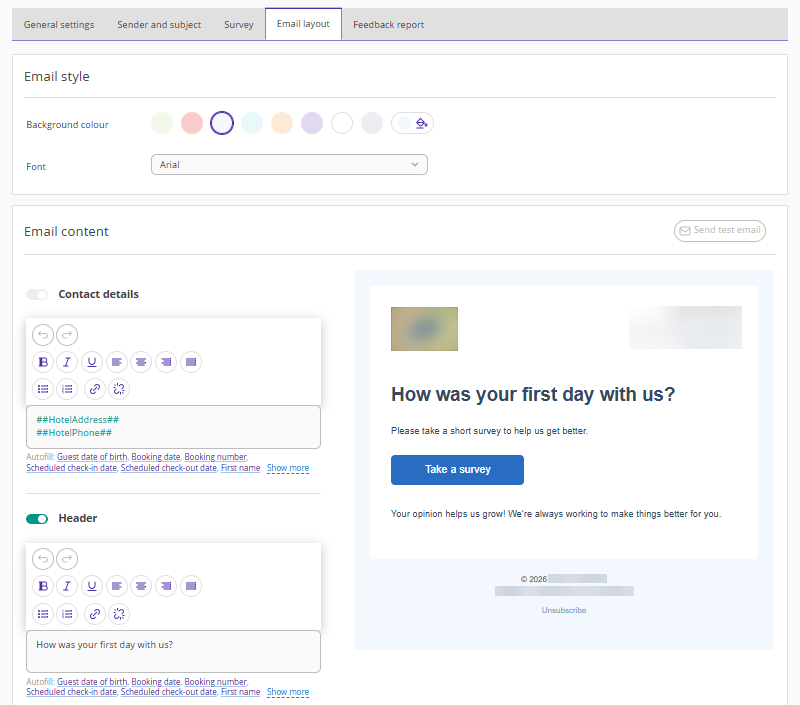800x705 pixels.
Task: Insert Booking number autofill in Header
Action: [215, 682]
